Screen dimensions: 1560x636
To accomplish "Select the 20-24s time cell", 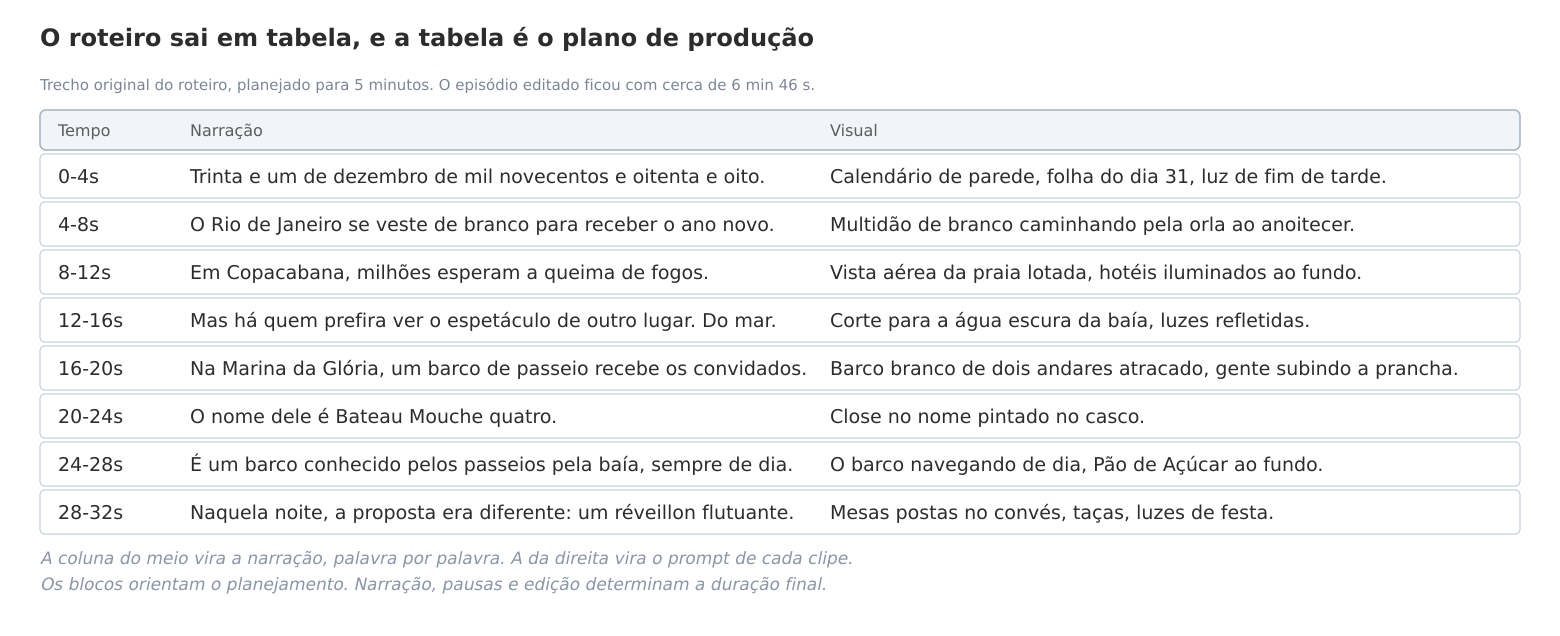I will [x=90, y=417].
